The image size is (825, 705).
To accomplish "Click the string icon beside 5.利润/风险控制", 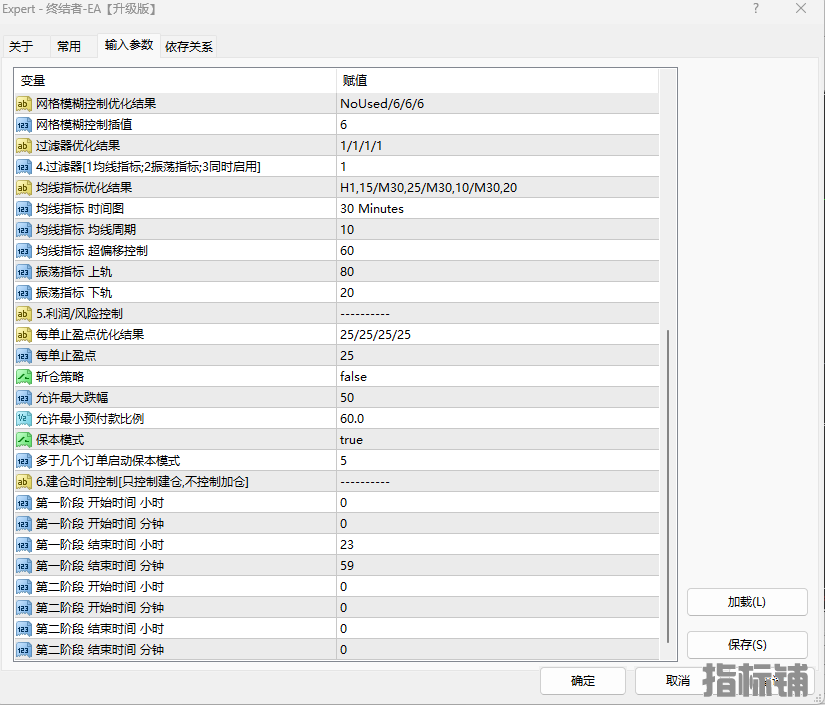I will [24, 314].
